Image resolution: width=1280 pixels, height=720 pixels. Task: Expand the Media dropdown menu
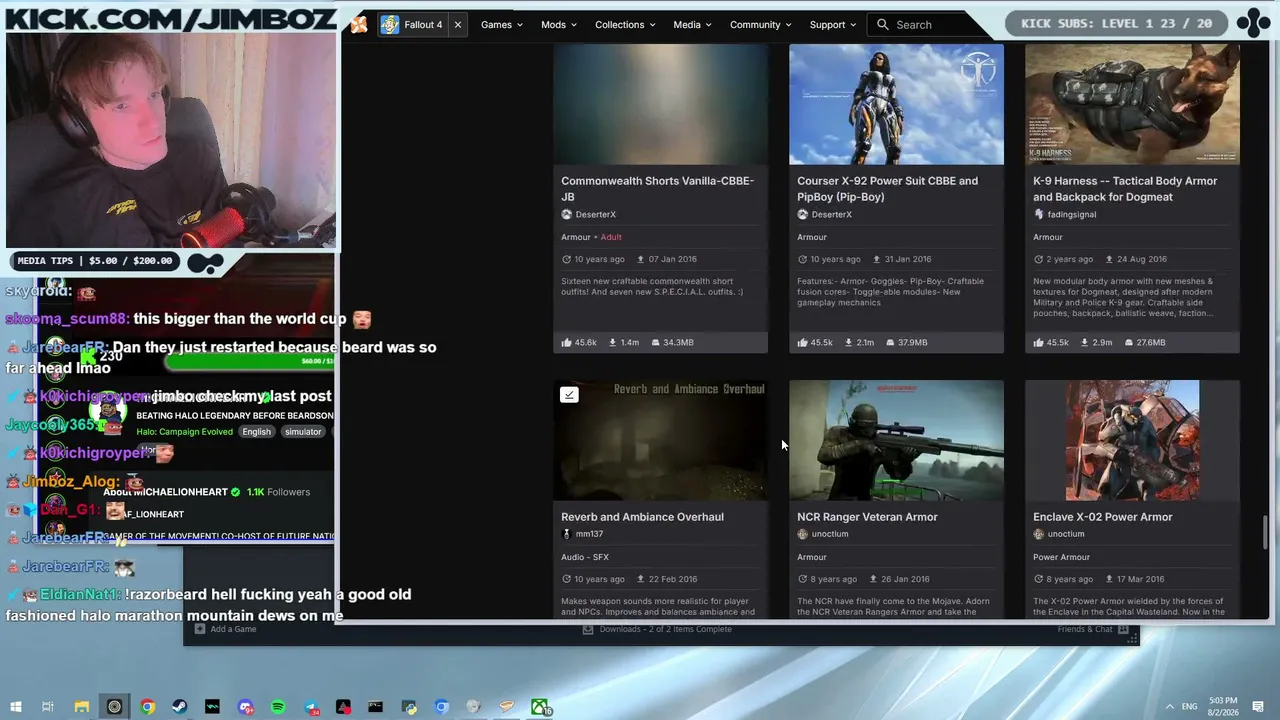(692, 25)
